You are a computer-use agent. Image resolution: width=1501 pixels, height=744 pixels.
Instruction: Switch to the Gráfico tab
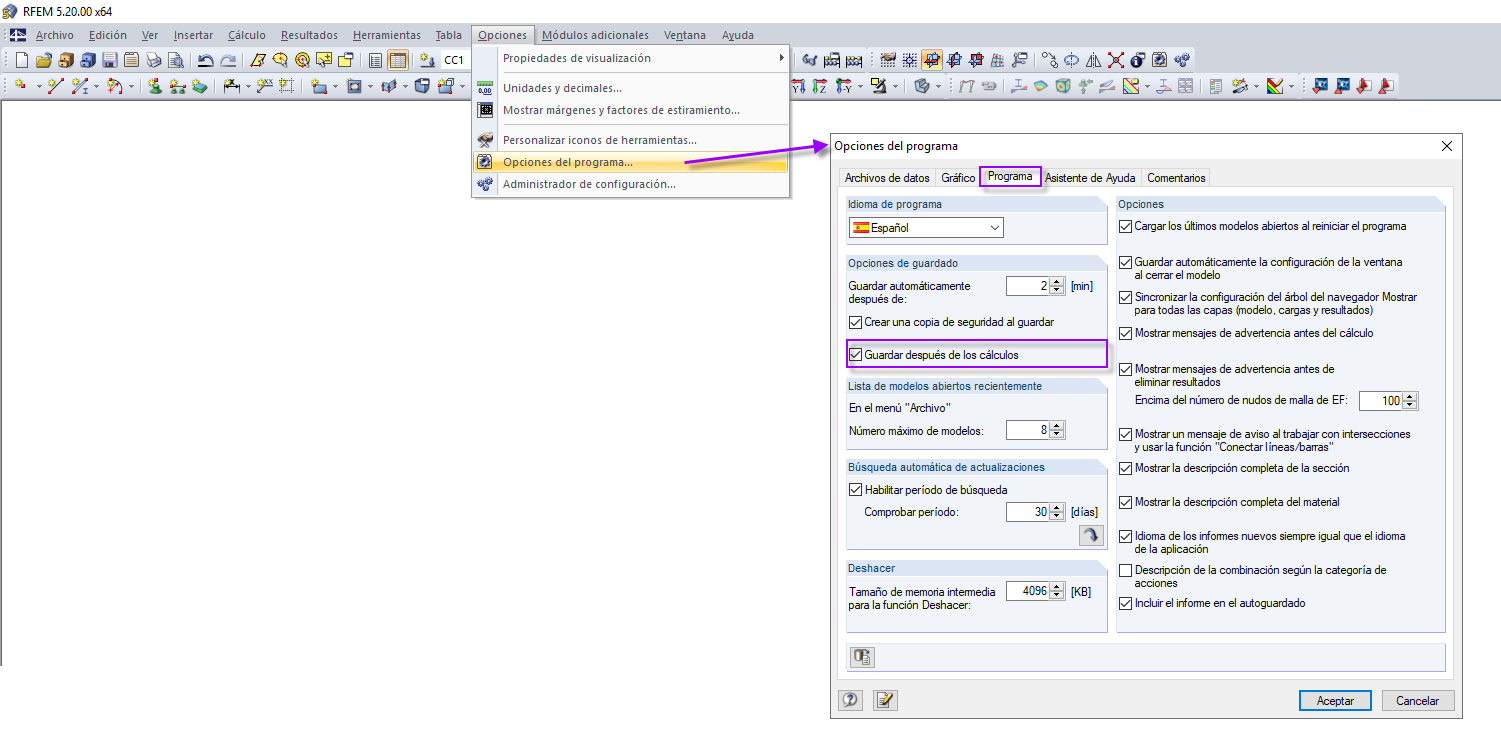pos(958,178)
